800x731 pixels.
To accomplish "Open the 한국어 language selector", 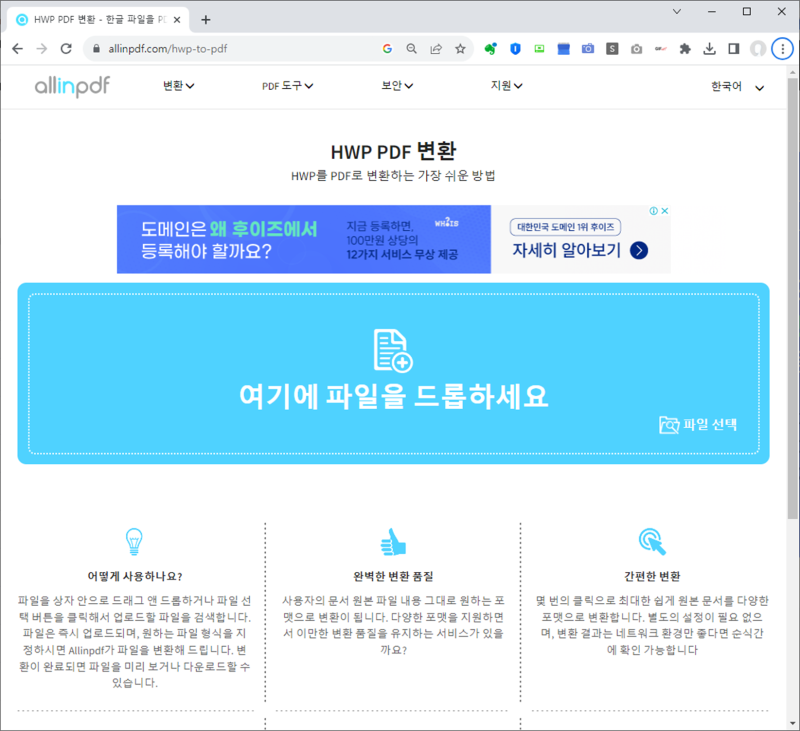I will click(x=730, y=88).
